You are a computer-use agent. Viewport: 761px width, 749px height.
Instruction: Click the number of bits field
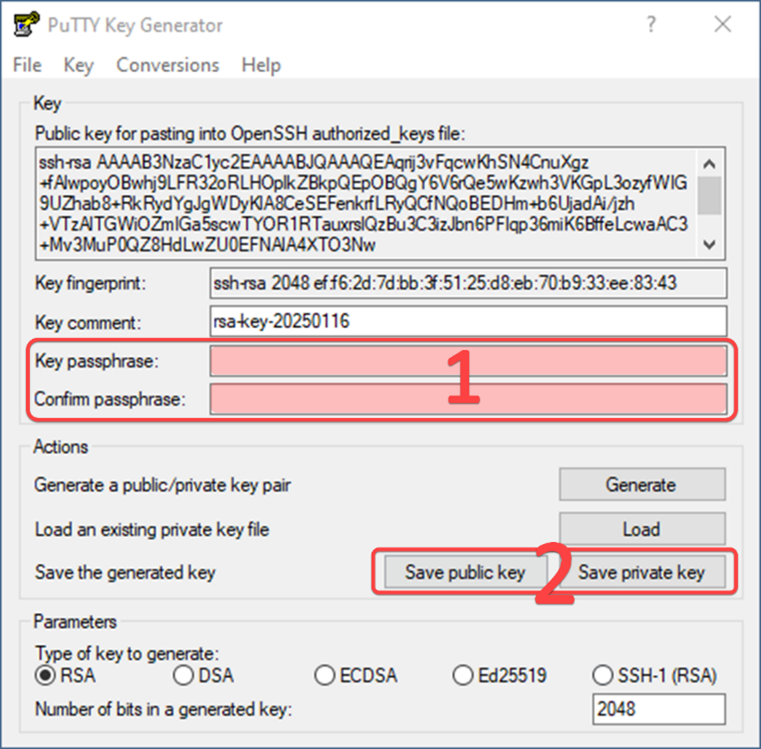point(659,709)
